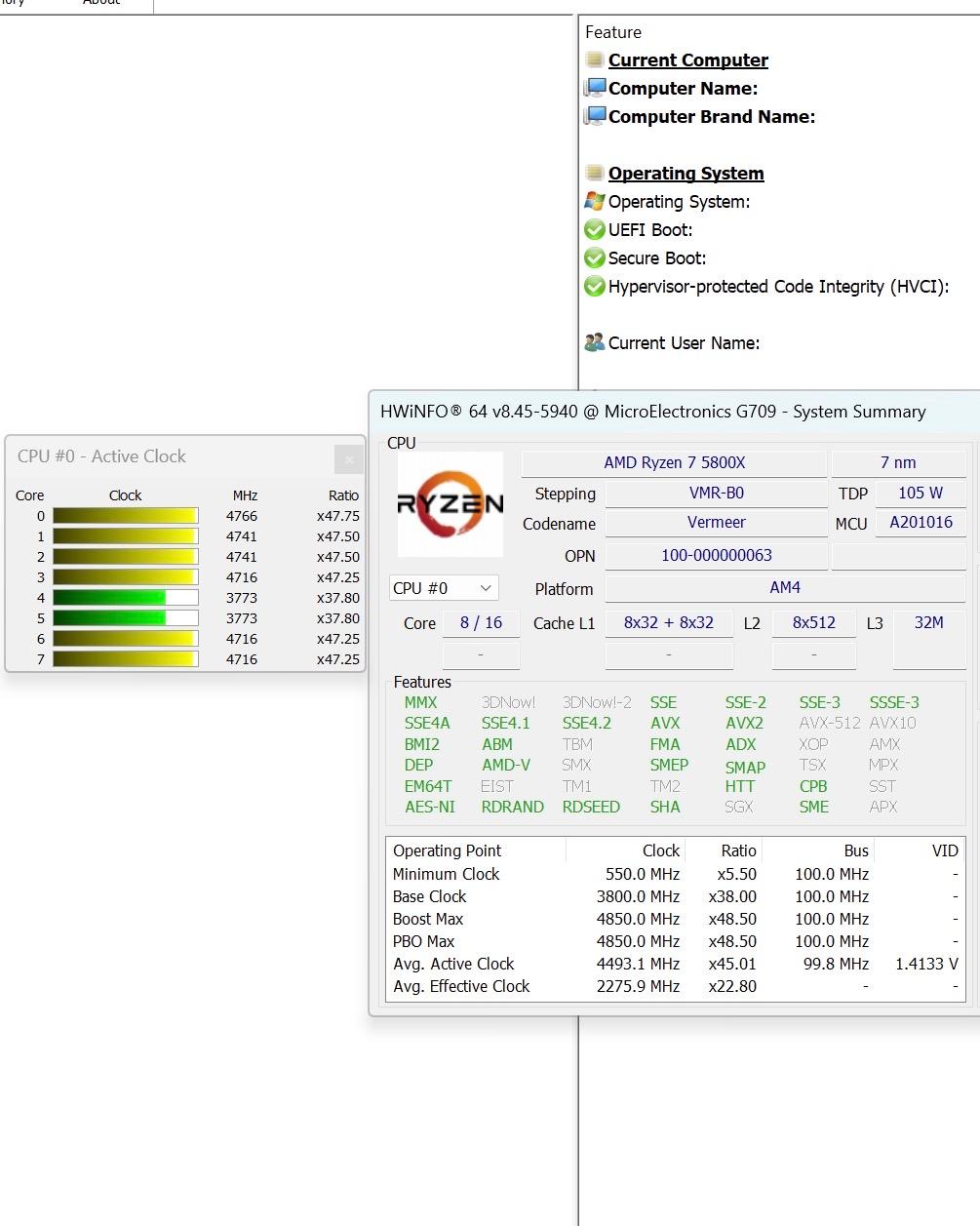Screen dimensions: 980x1226
Task: Click the AVX2 feature label
Action: 744,723
